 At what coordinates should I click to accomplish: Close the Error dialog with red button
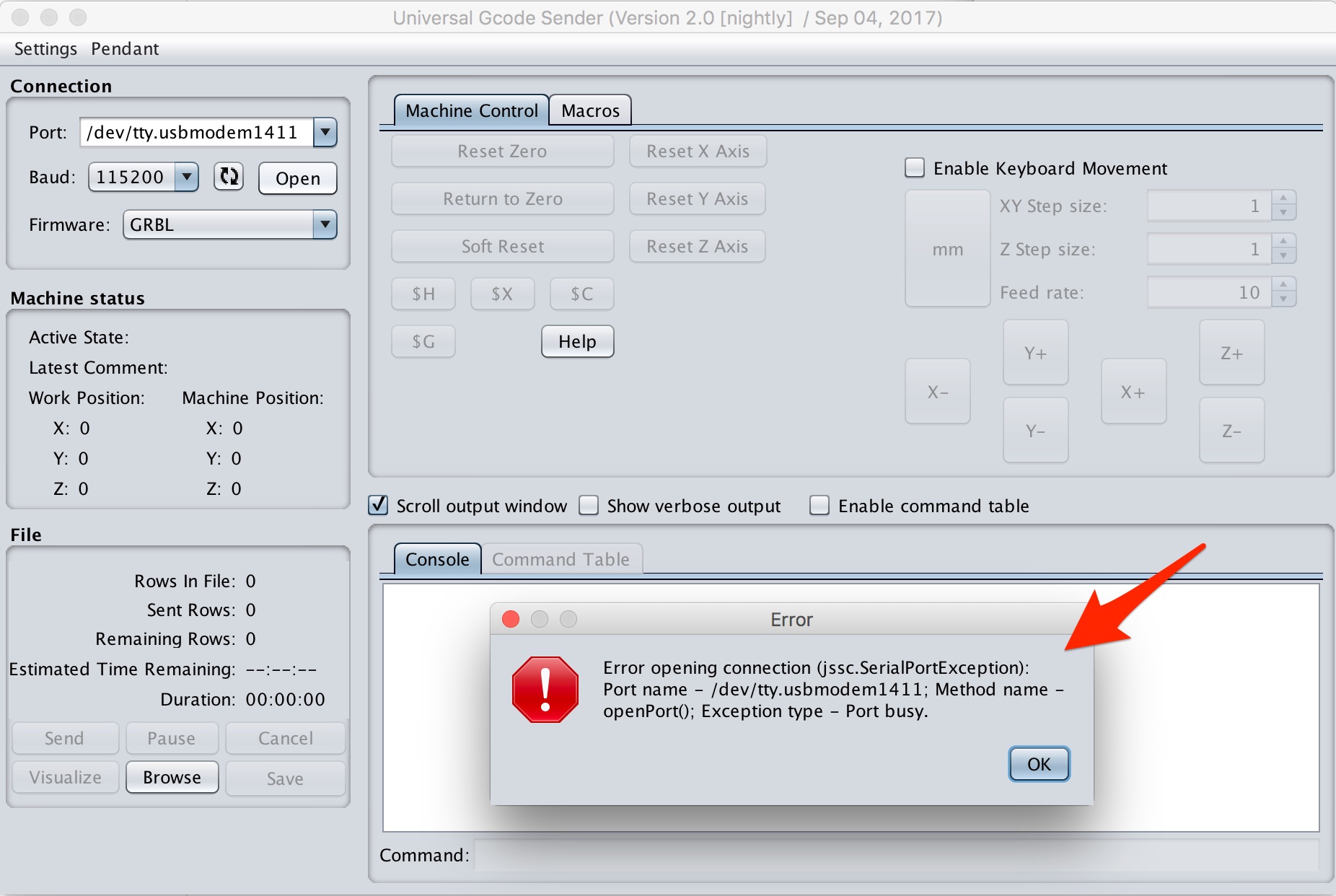coord(511,619)
